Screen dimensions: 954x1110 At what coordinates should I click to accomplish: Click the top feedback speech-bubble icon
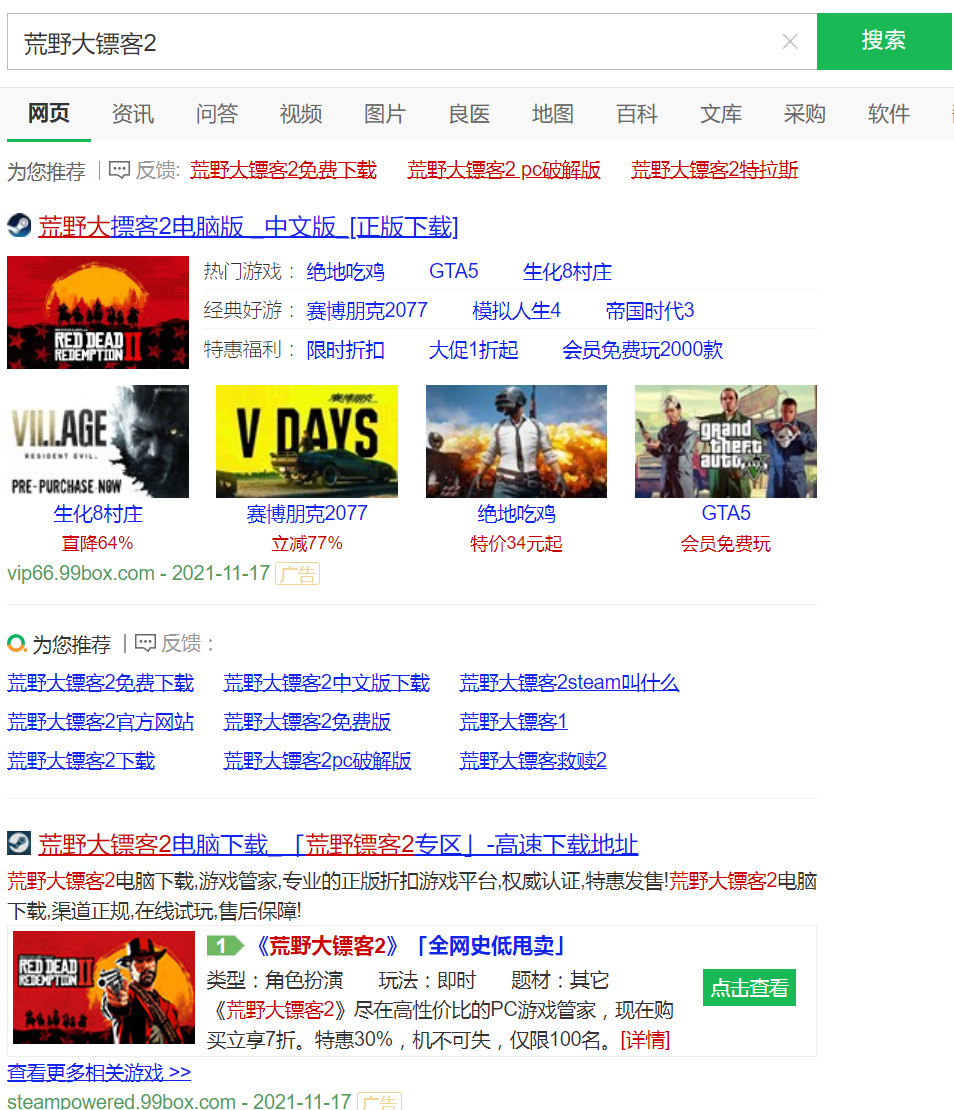coord(119,170)
